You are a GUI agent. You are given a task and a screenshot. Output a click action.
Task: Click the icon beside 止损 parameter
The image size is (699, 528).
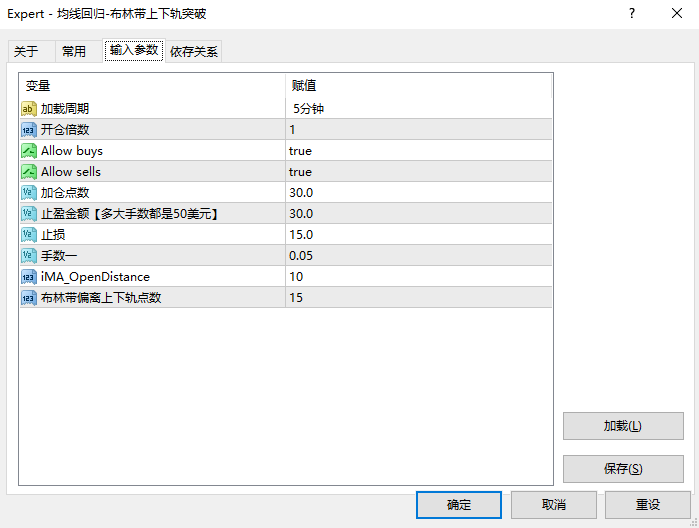click(x=29, y=234)
